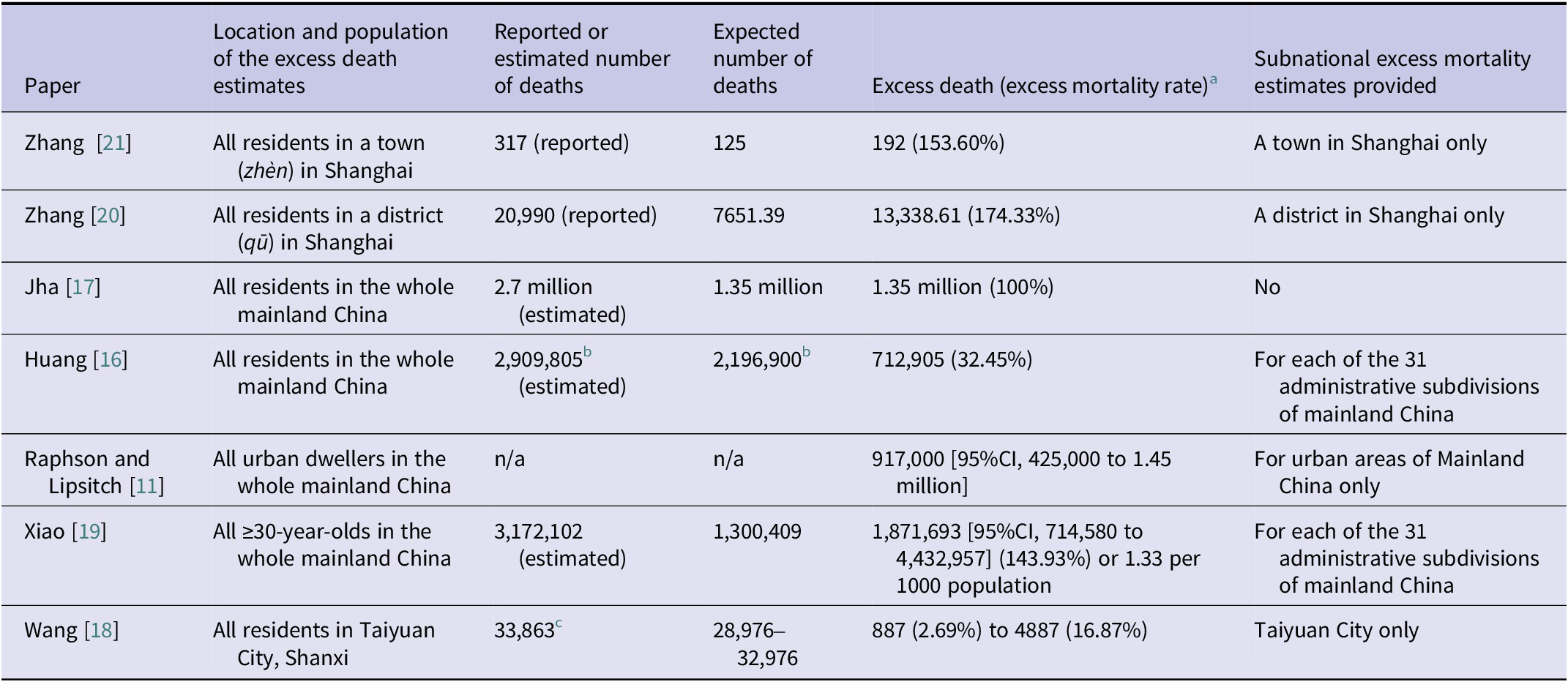The width and height of the screenshot is (1568, 682).
Task: Click the Huang reference 16 link
Action: (110, 359)
